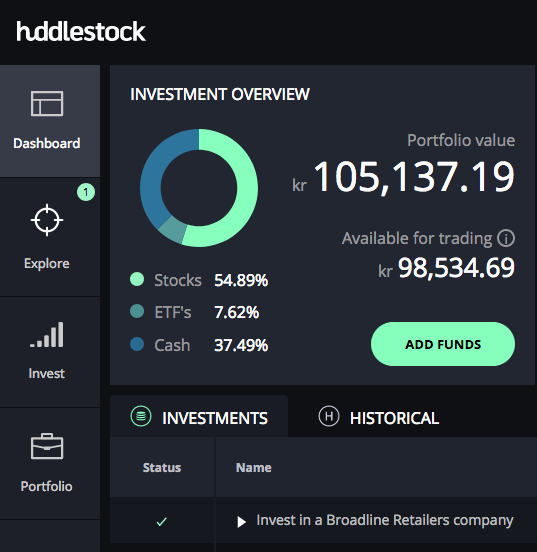Show Available for trading info icon
This screenshot has height=552, width=537.
pyautogui.click(x=506, y=238)
